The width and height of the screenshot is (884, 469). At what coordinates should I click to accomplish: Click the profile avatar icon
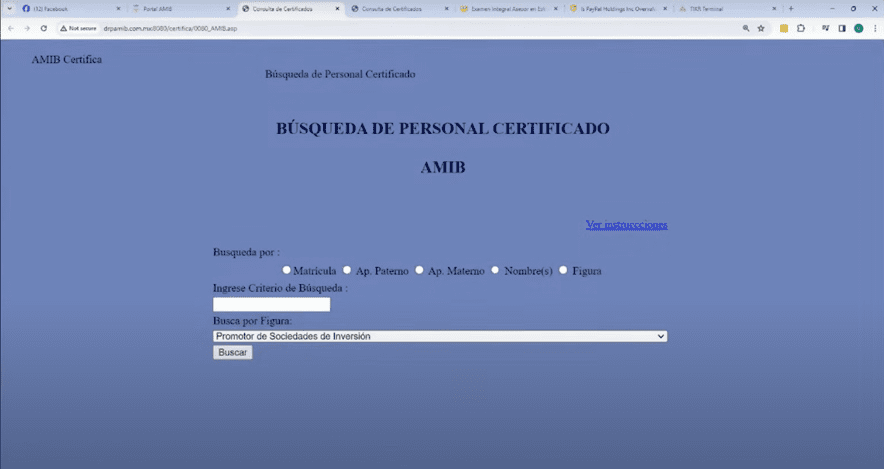click(858, 28)
